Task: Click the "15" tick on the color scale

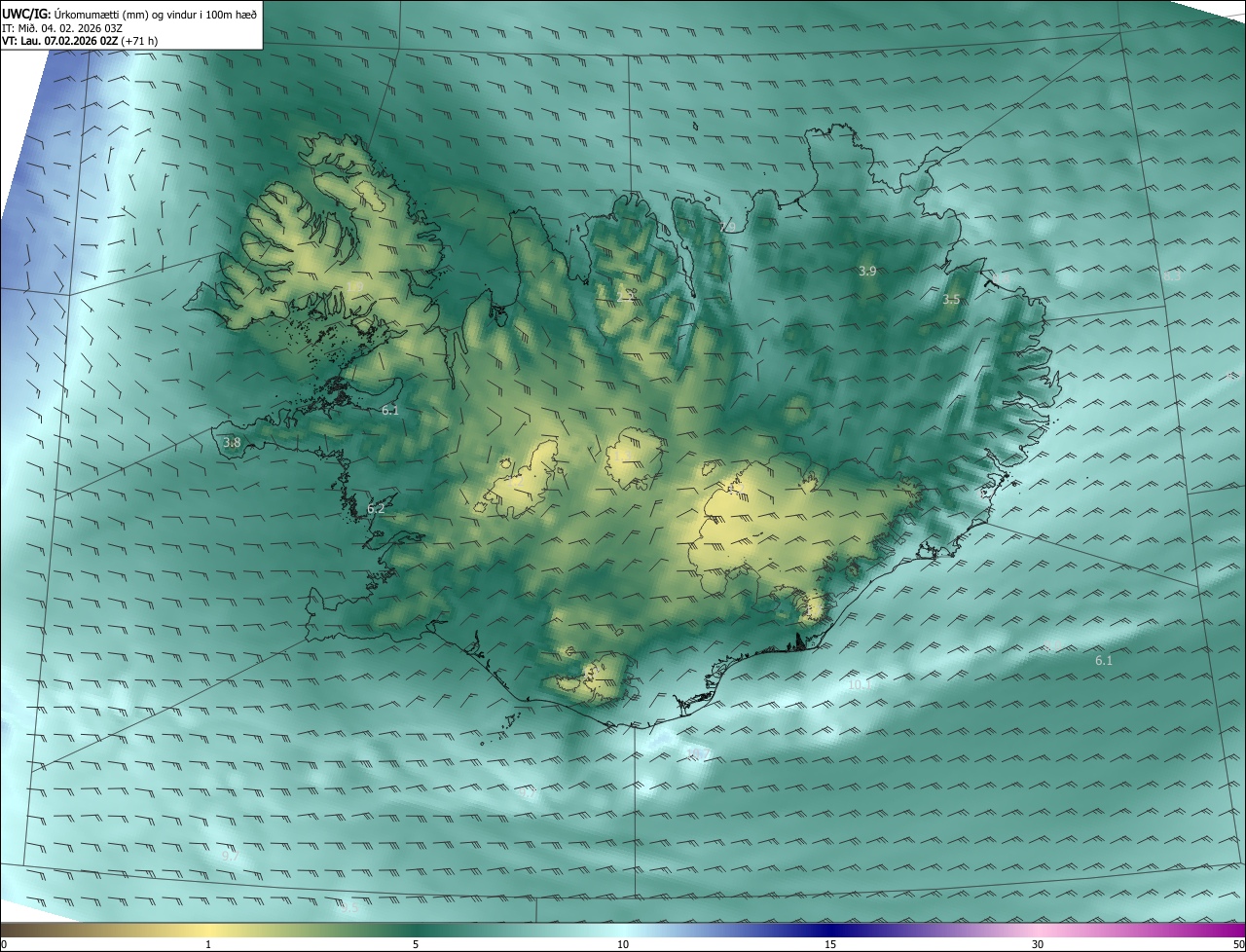Action: pyautogui.click(x=830, y=944)
